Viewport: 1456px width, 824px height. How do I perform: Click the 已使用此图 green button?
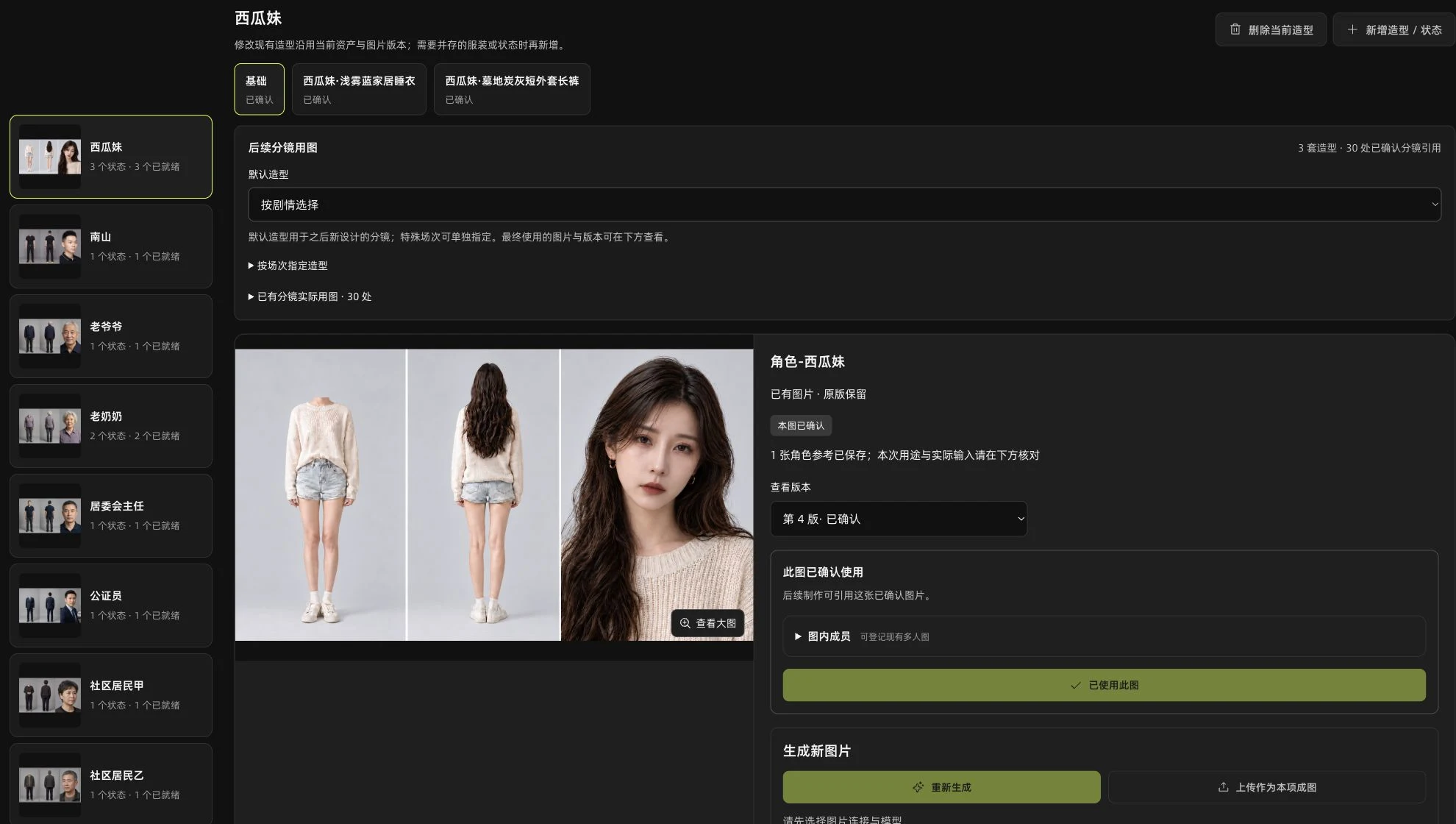[1104, 685]
